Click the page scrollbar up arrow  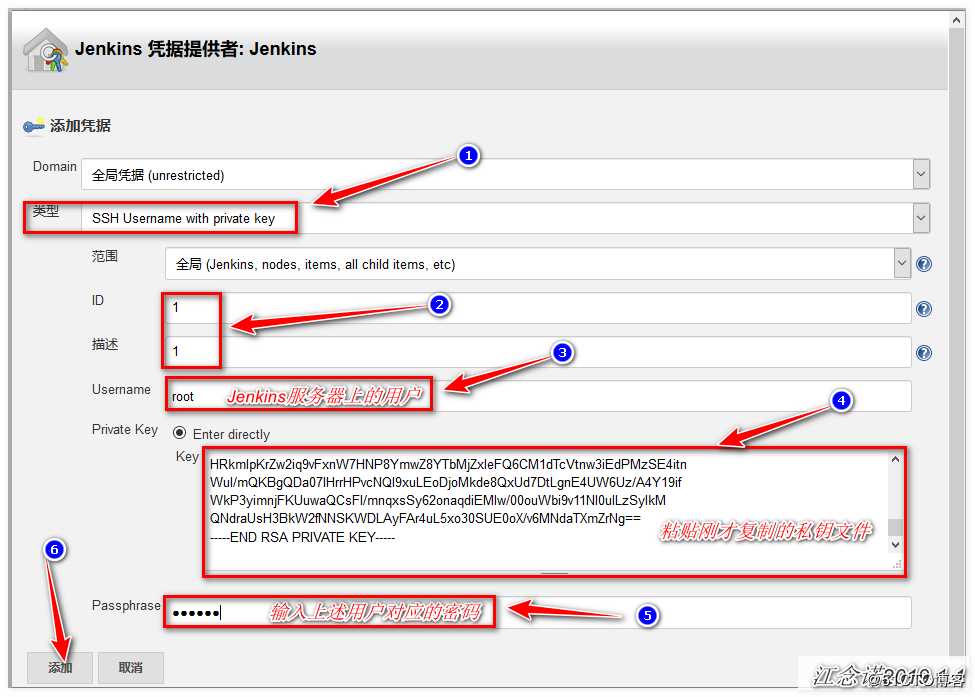click(x=956, y=21)
